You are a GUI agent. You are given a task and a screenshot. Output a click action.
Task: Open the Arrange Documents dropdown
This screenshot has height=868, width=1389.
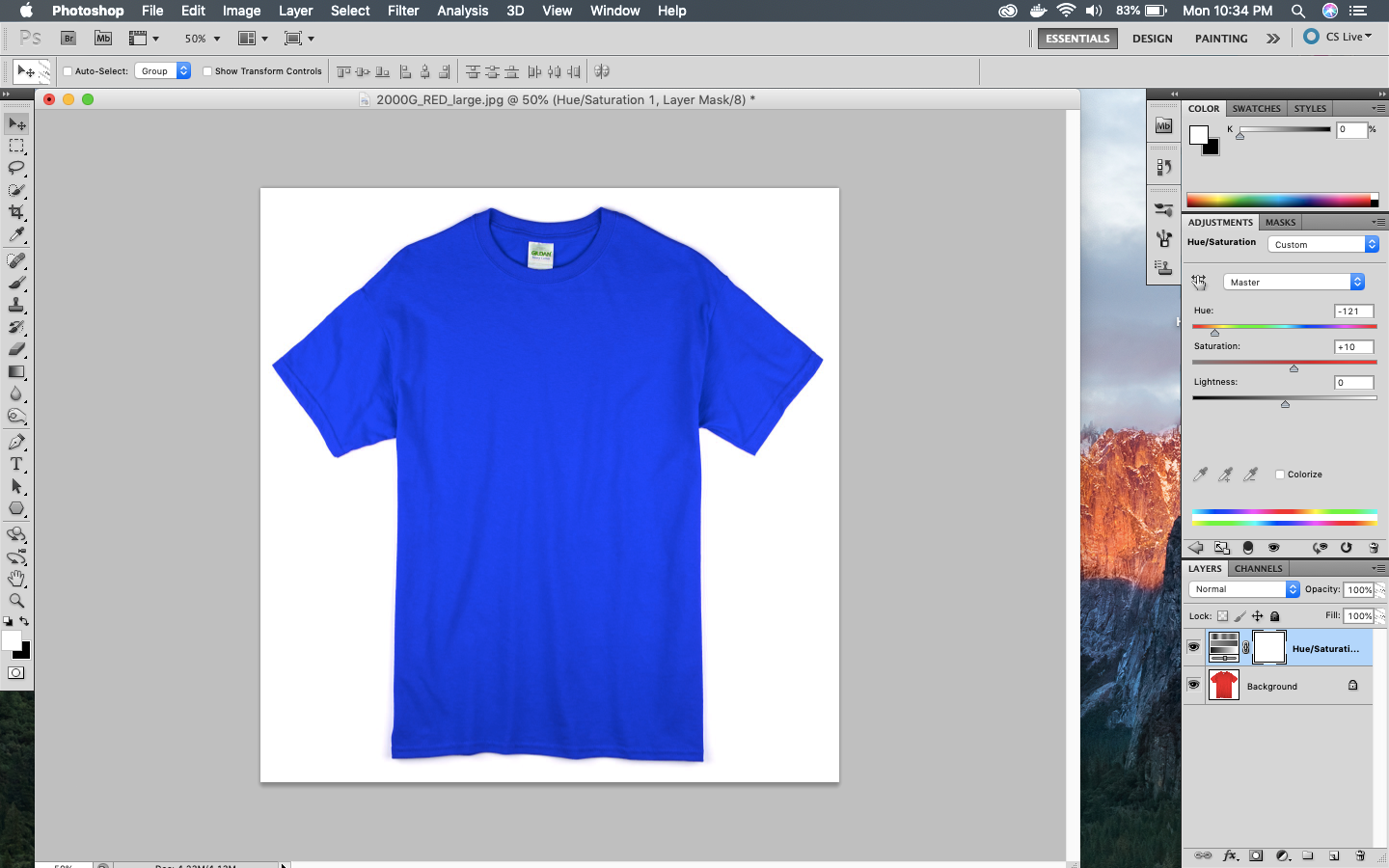(253, 39)
